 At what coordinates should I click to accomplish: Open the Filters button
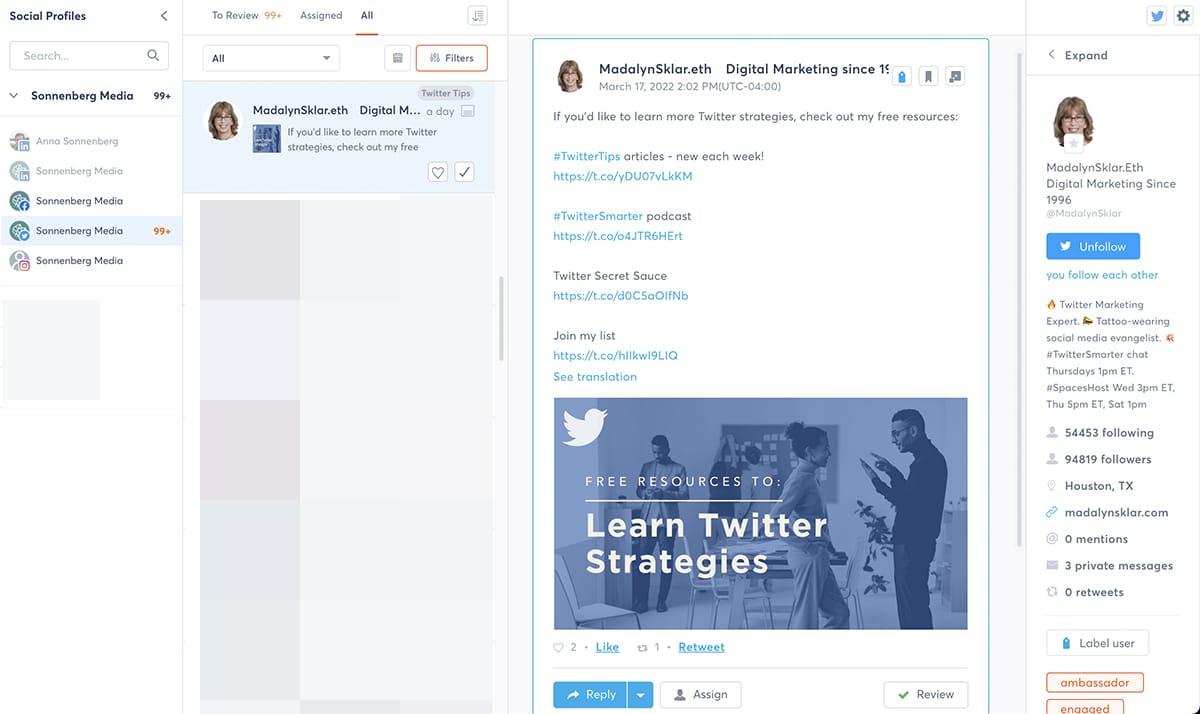(x=452, y=58)
